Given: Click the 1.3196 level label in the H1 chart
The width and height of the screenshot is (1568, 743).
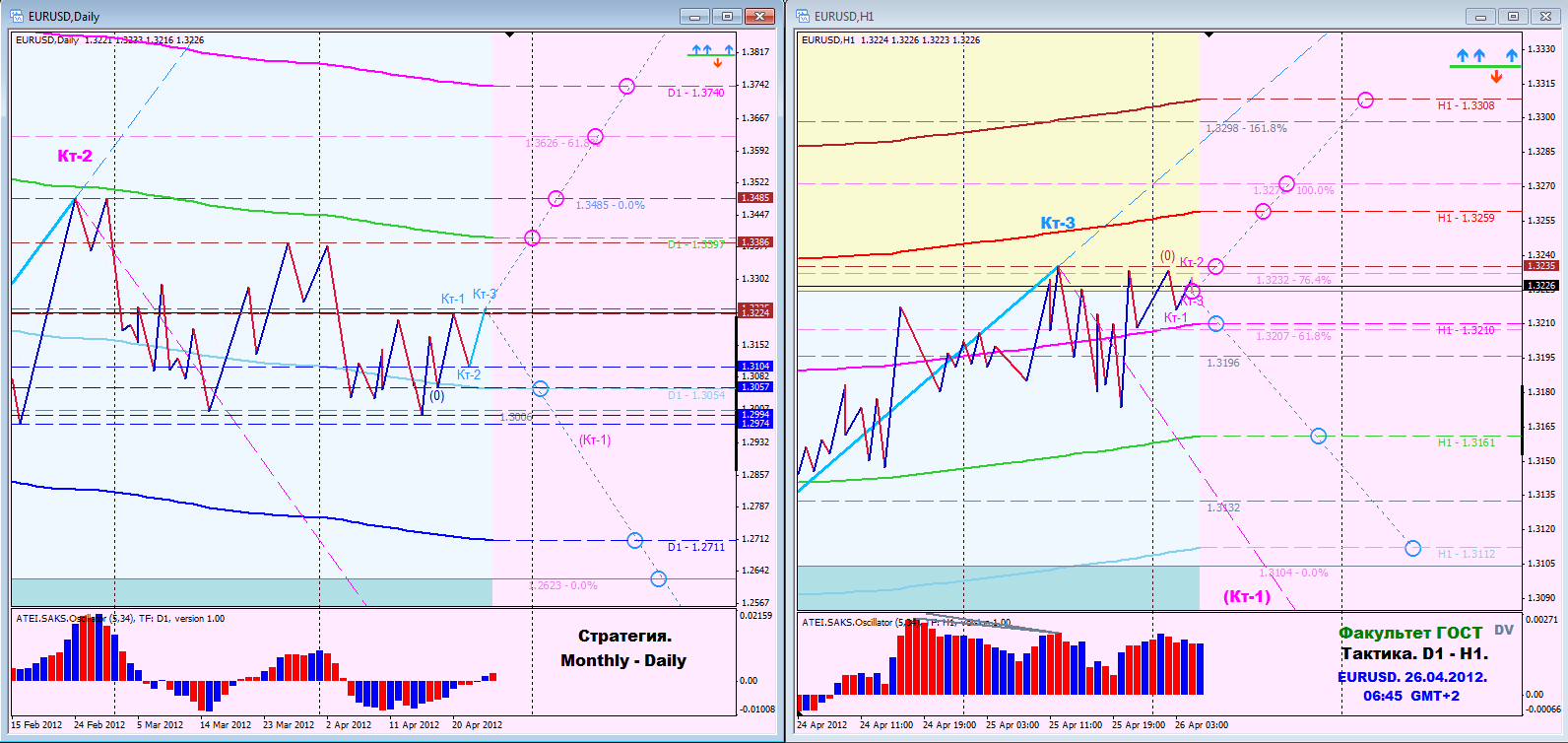Looking at the screenshot, I should point(1223,363).
